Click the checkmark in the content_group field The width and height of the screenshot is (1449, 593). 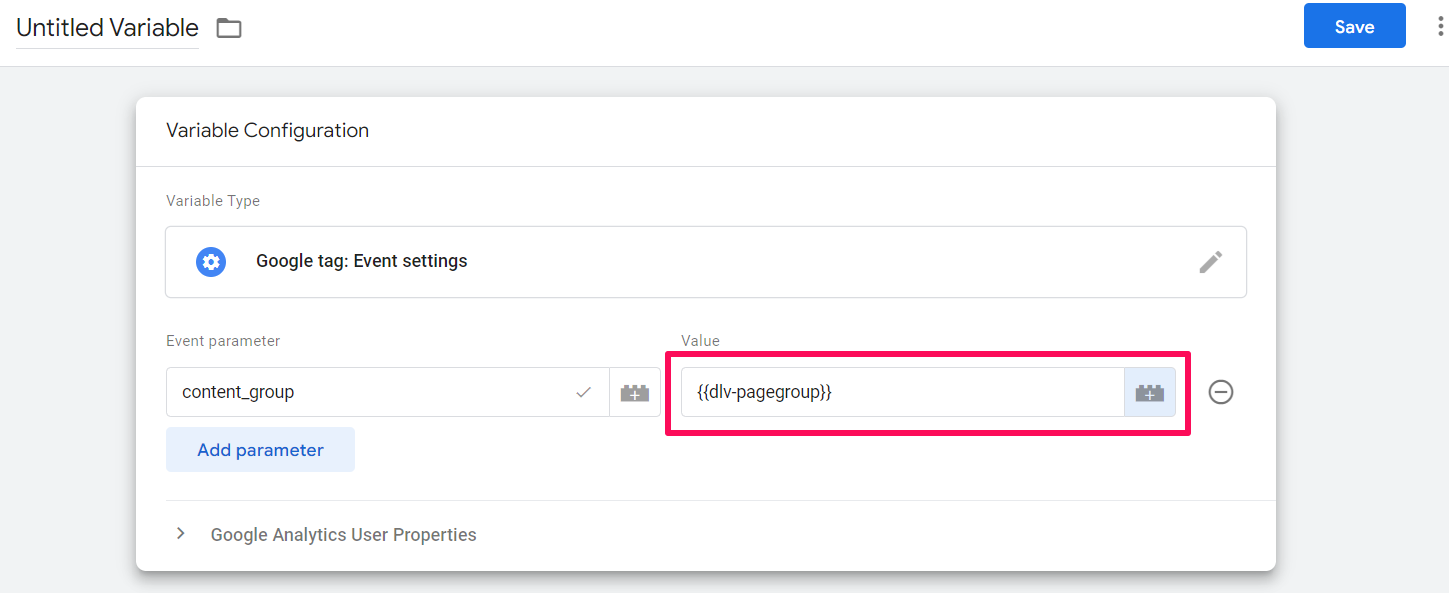click(x=584, y=393)
